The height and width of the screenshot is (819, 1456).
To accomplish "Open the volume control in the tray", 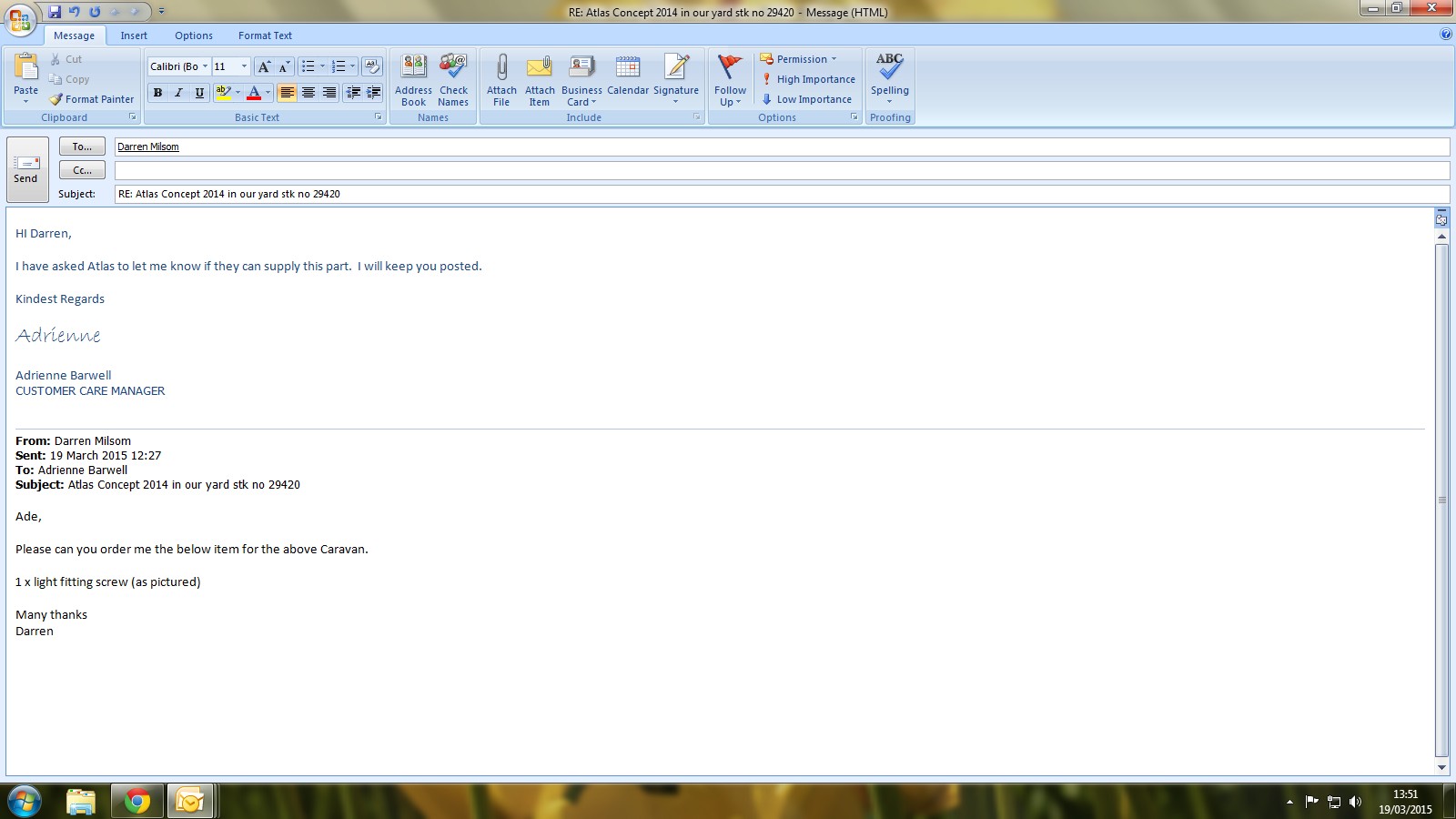I will [x=1355, y=802].
